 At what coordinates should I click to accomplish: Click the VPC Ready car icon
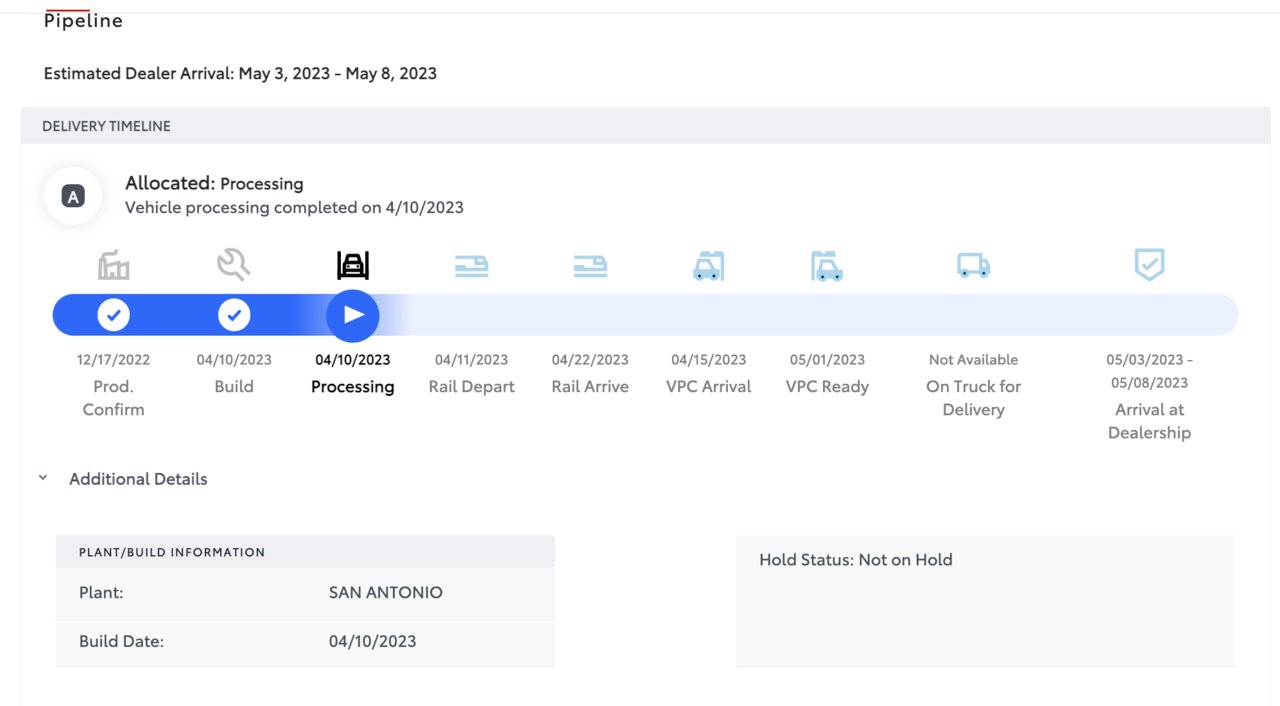[827, 266]
